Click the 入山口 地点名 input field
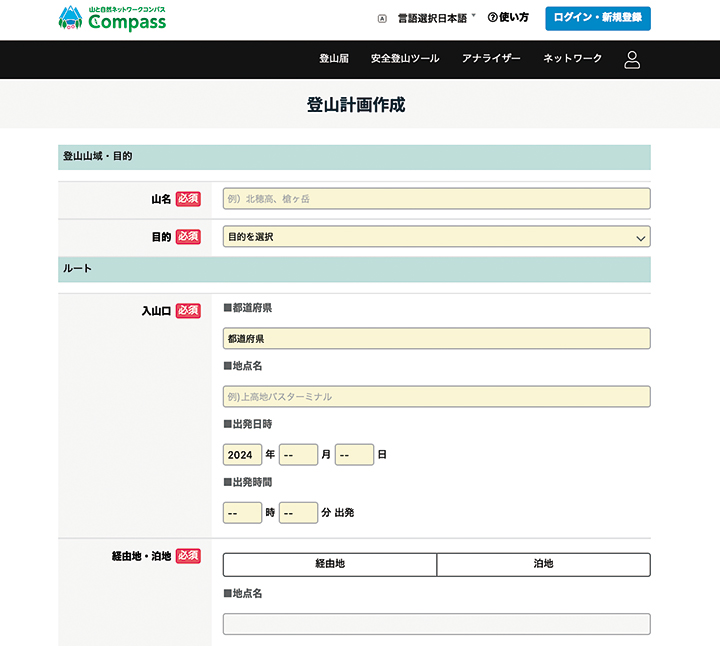The width and height of the screenshot is (720, 646). coord(436,397)
